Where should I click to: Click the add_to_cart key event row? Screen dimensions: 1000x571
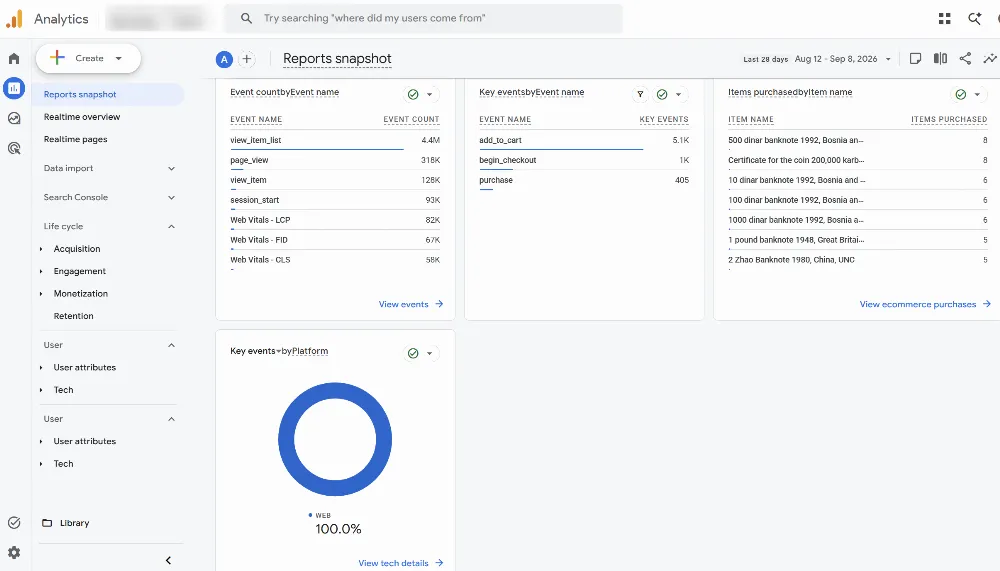tap(584, 140)
